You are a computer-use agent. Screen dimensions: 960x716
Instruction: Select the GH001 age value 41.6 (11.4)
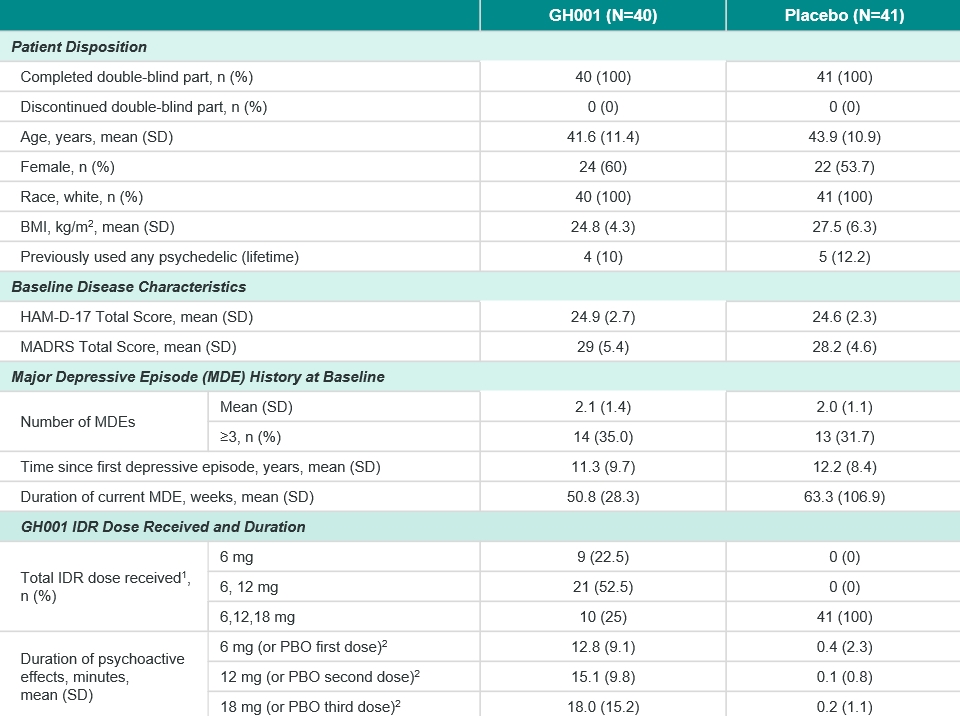click(602, 137)
